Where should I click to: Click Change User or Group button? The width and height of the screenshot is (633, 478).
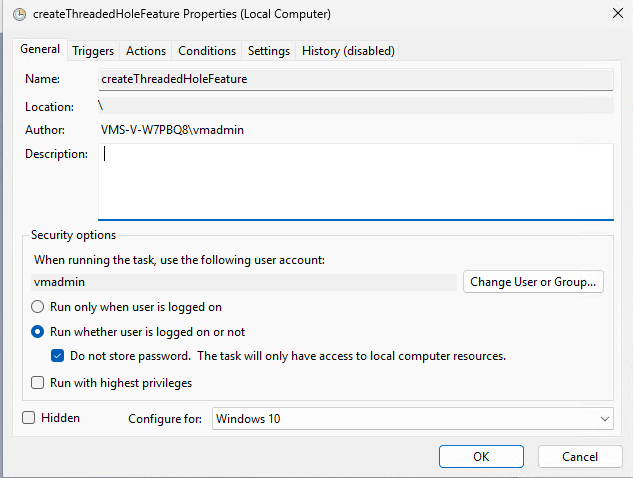pyautogui.click(x=533, y=282)
